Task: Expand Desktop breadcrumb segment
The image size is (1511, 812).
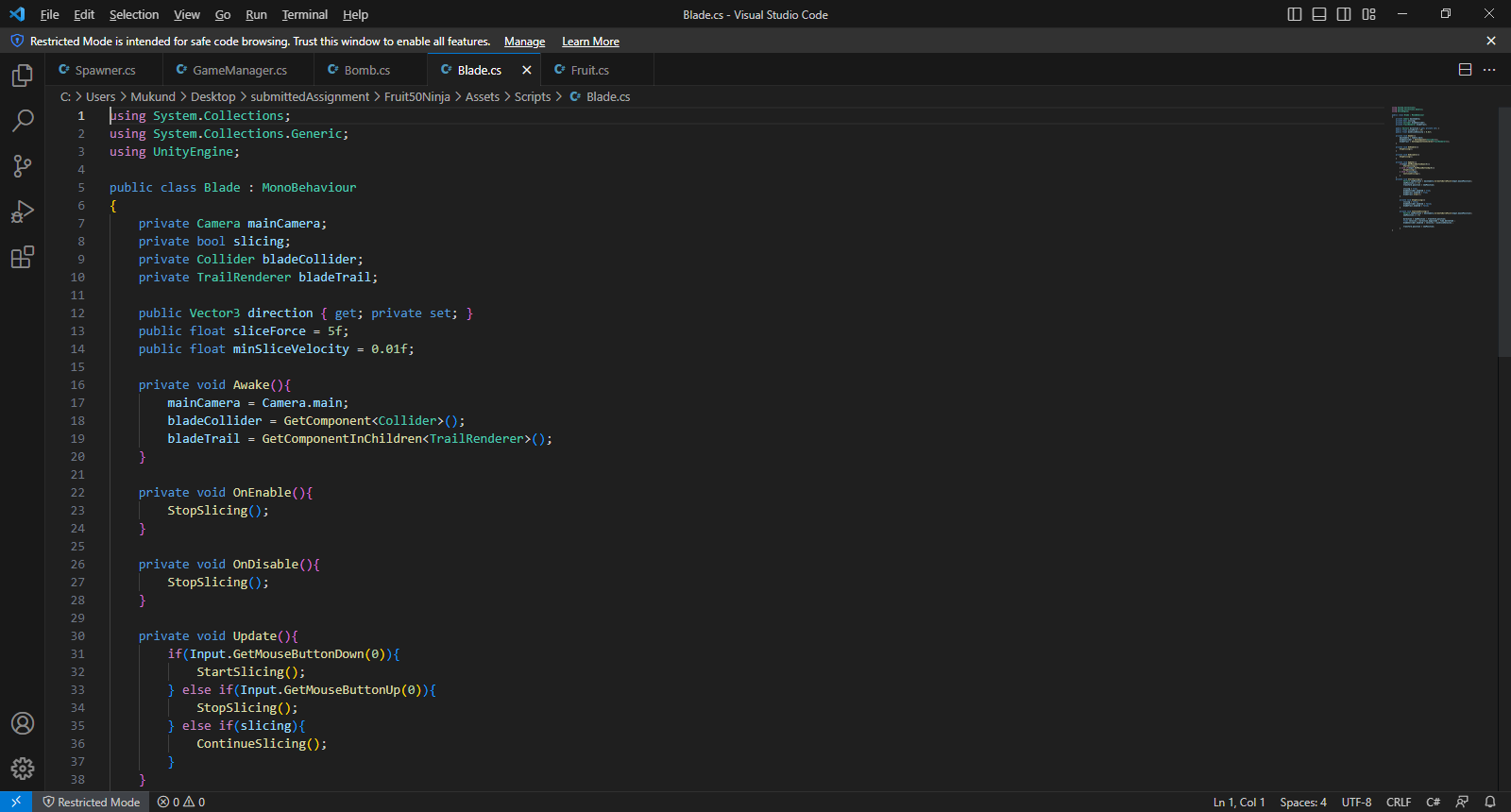Action: tap(213, 96)
